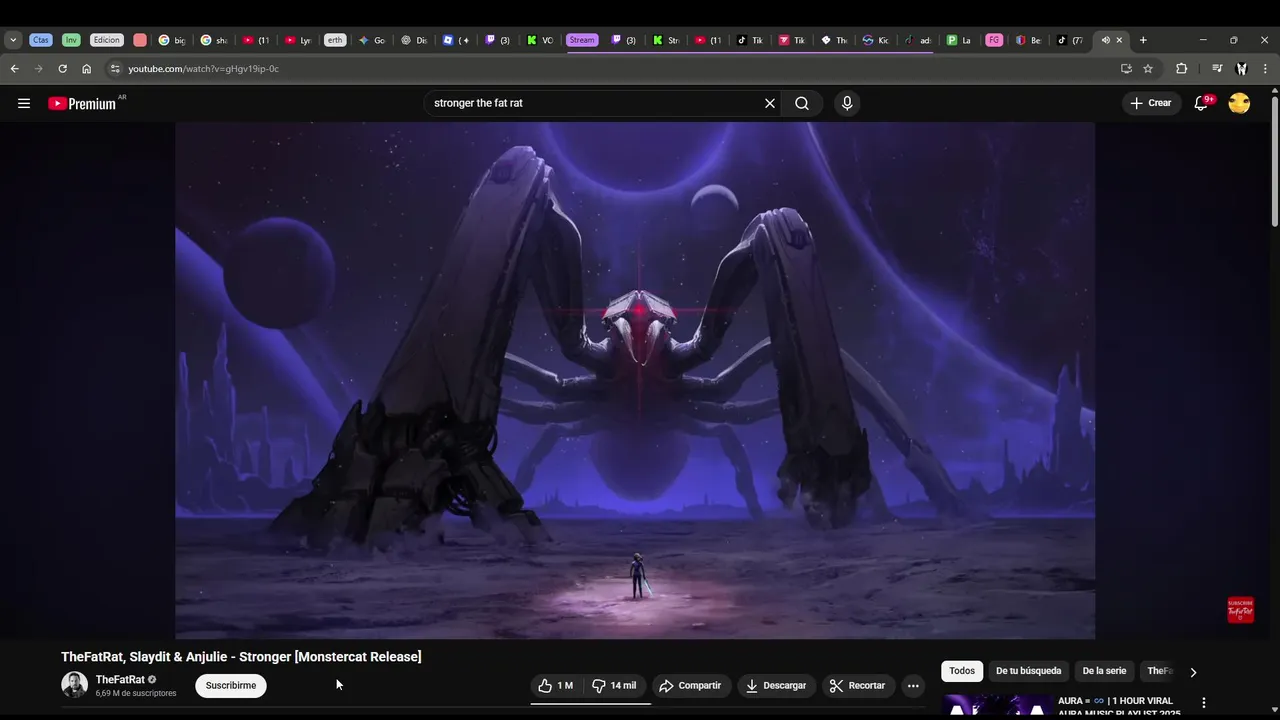Open the browser home page
The height and width of the screenshot is (720, 1280).
coord(86,69)
